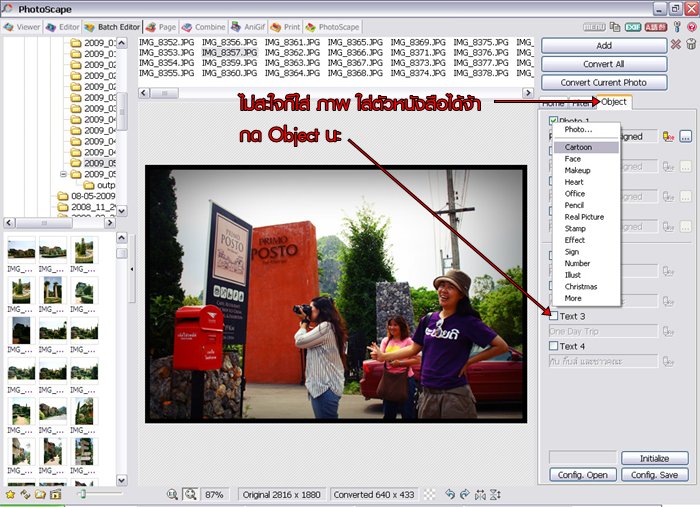Select Office in the object menu
This screenshot has height=507, width=700.
pyautogui.click(x=586, y=194)
